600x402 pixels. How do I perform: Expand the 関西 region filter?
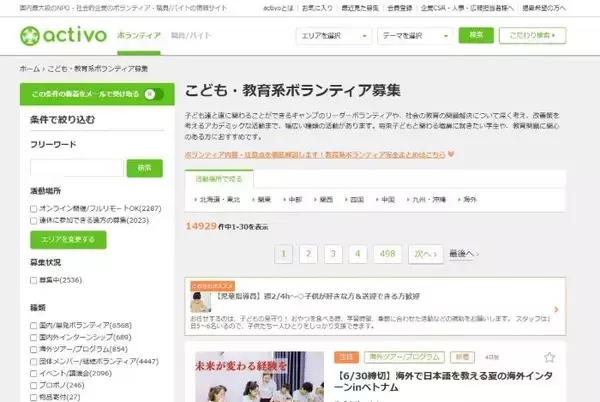click(x=323, y=199)
